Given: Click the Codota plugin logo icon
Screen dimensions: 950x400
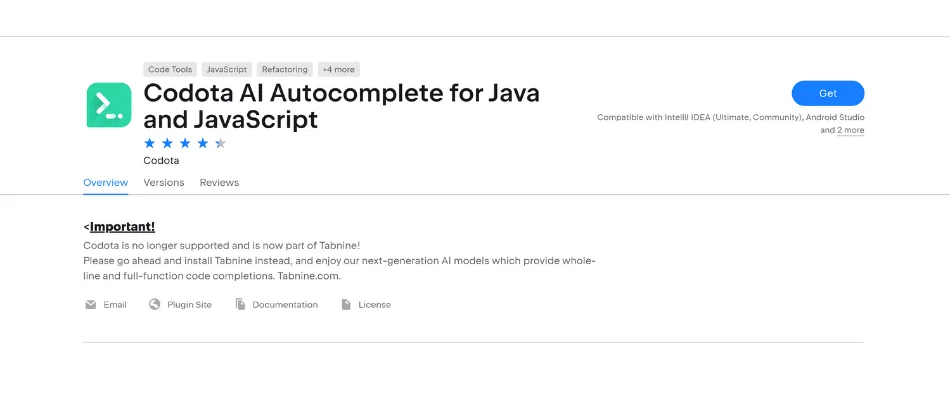Looking at the screenshot, I should tap(109, 105).
